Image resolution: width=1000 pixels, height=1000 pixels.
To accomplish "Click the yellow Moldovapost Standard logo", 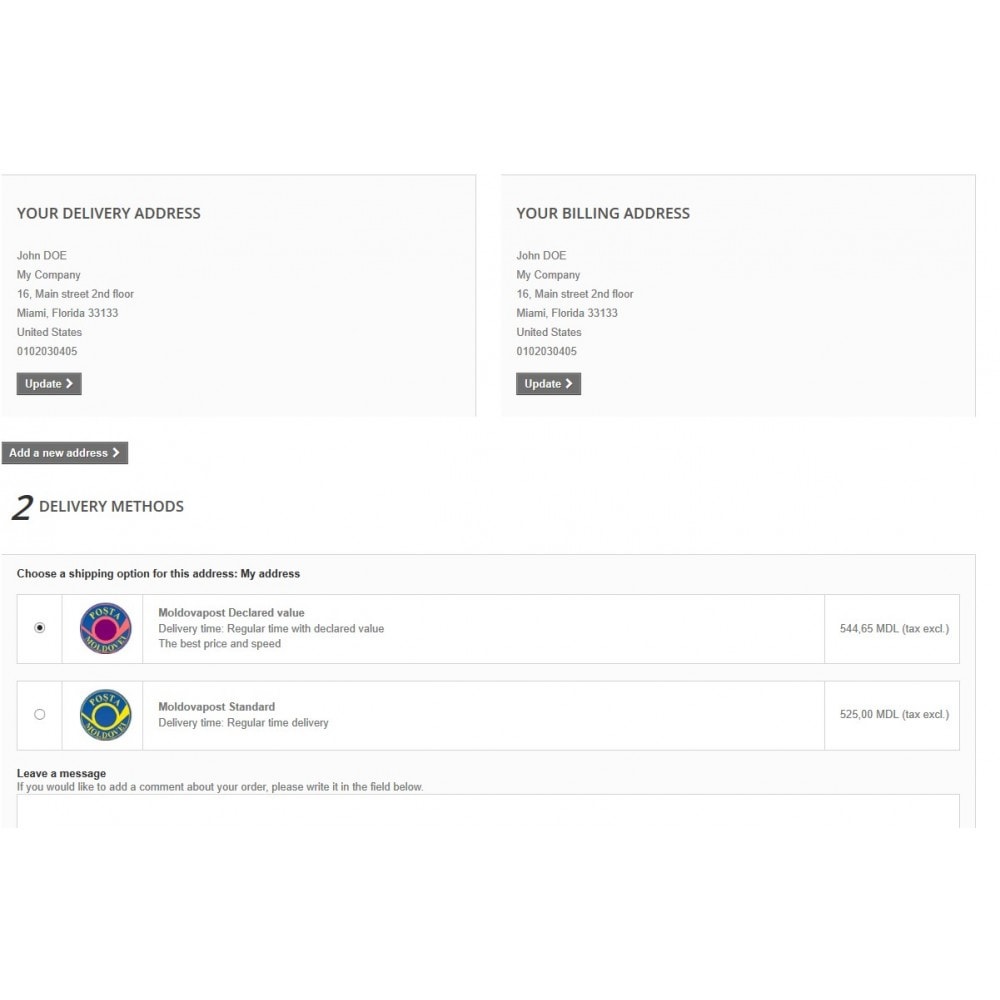I will point(105,715).
